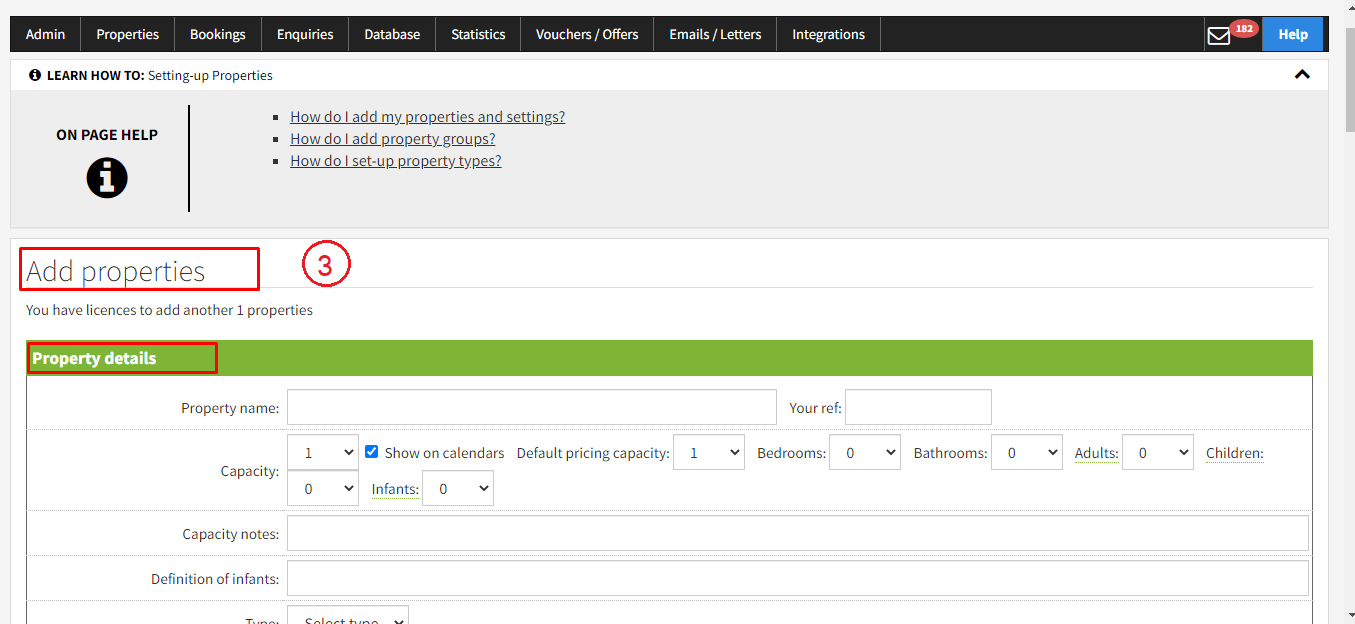
Task: Open the Admin menu
Action: point(45,34)
